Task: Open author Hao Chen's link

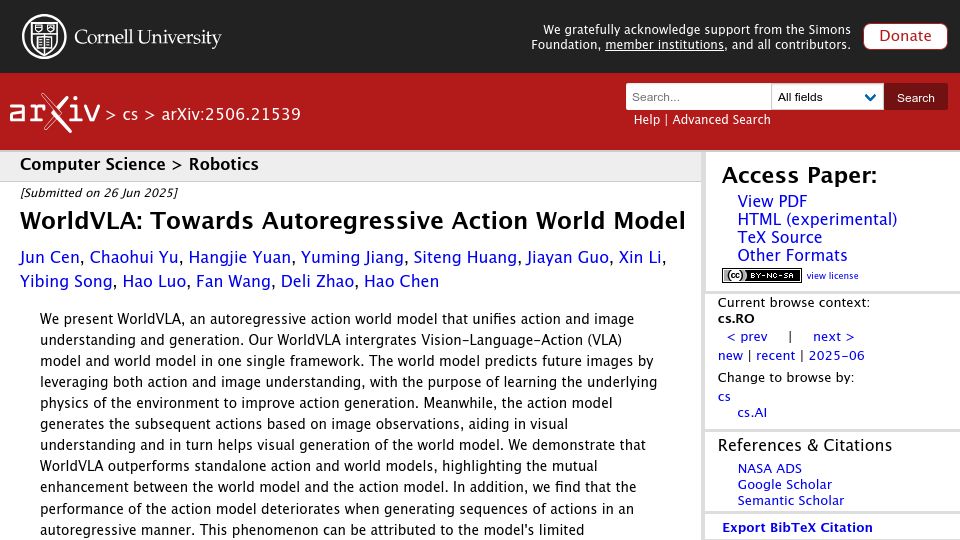Action: [x=402, y=281]
